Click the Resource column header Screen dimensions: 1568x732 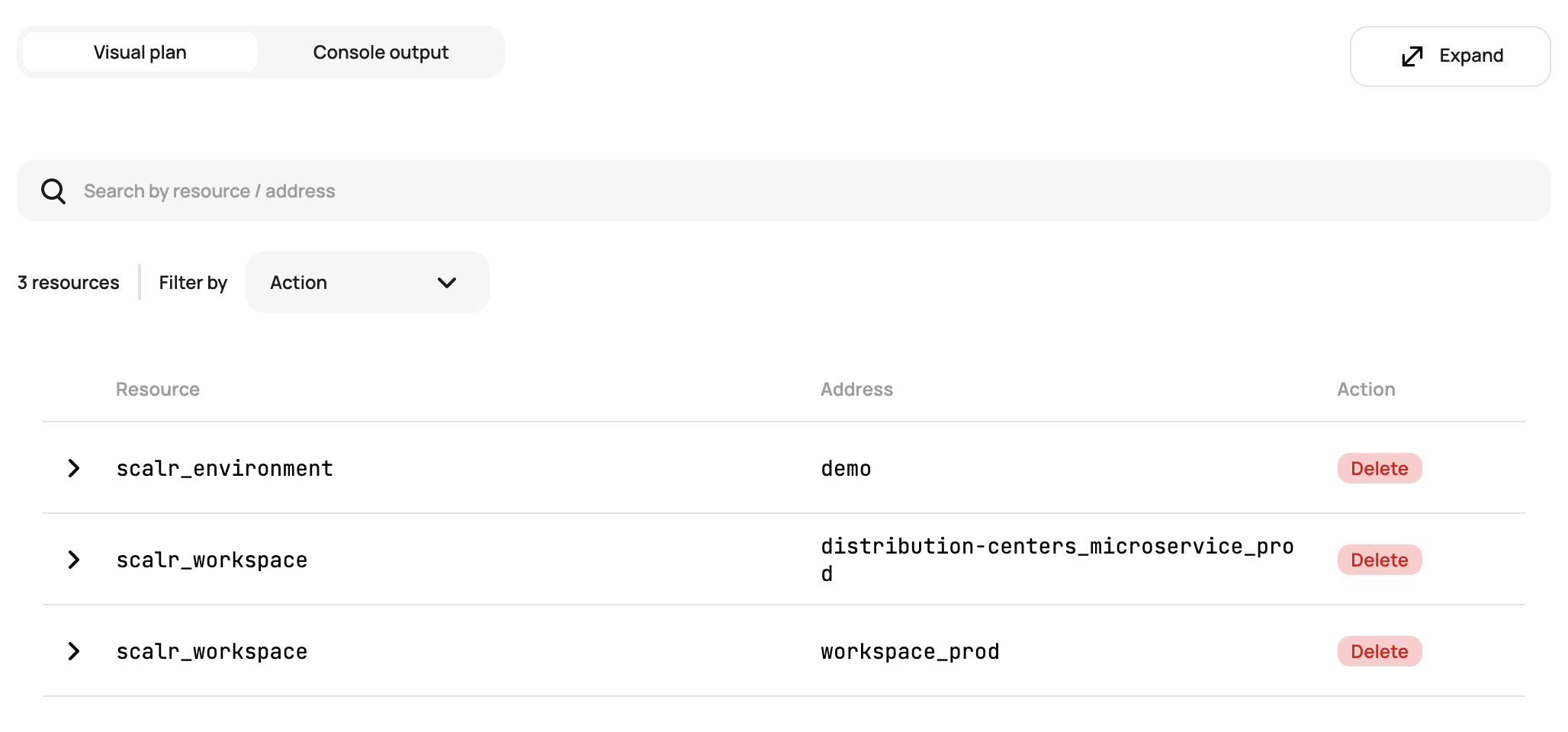click(x=158, y=390)
